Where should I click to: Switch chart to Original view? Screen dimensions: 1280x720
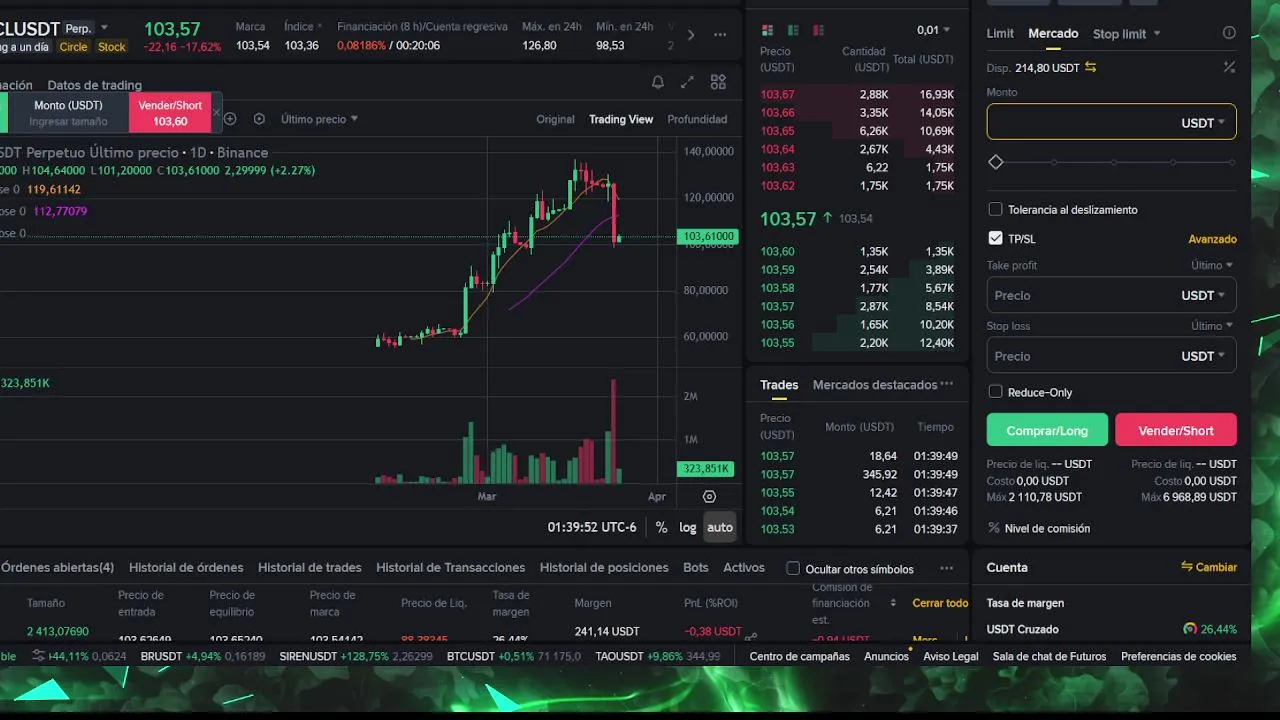[555, 119]
